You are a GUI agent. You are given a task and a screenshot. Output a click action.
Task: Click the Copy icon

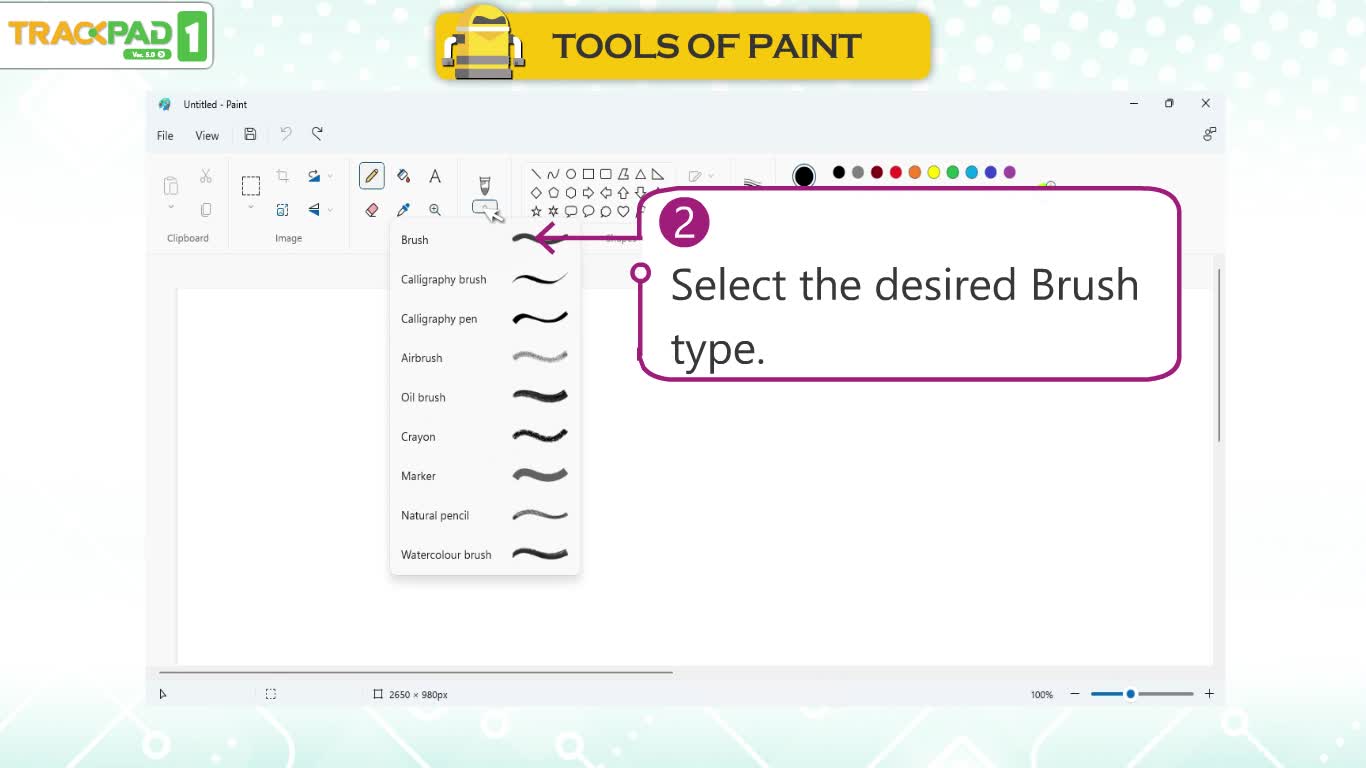[x=206, y=210]
